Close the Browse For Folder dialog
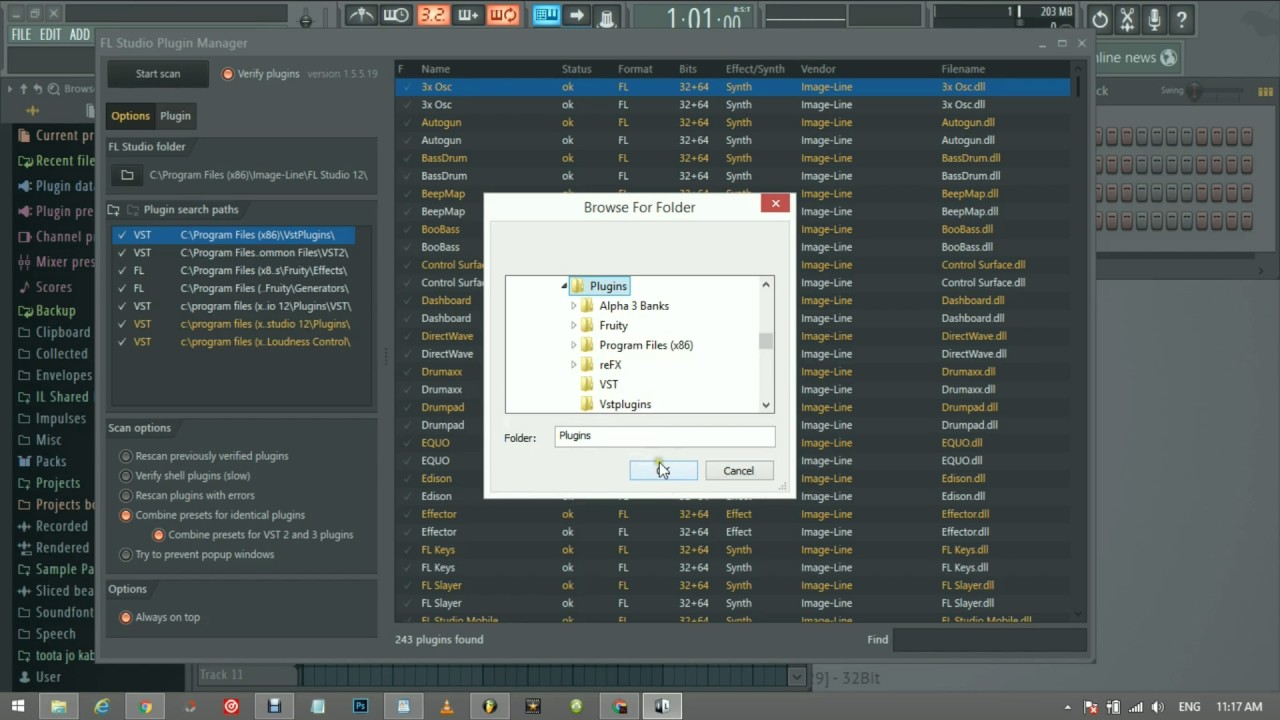The width and height of the screenshot is (1280, 720). [x=775, y=203]
